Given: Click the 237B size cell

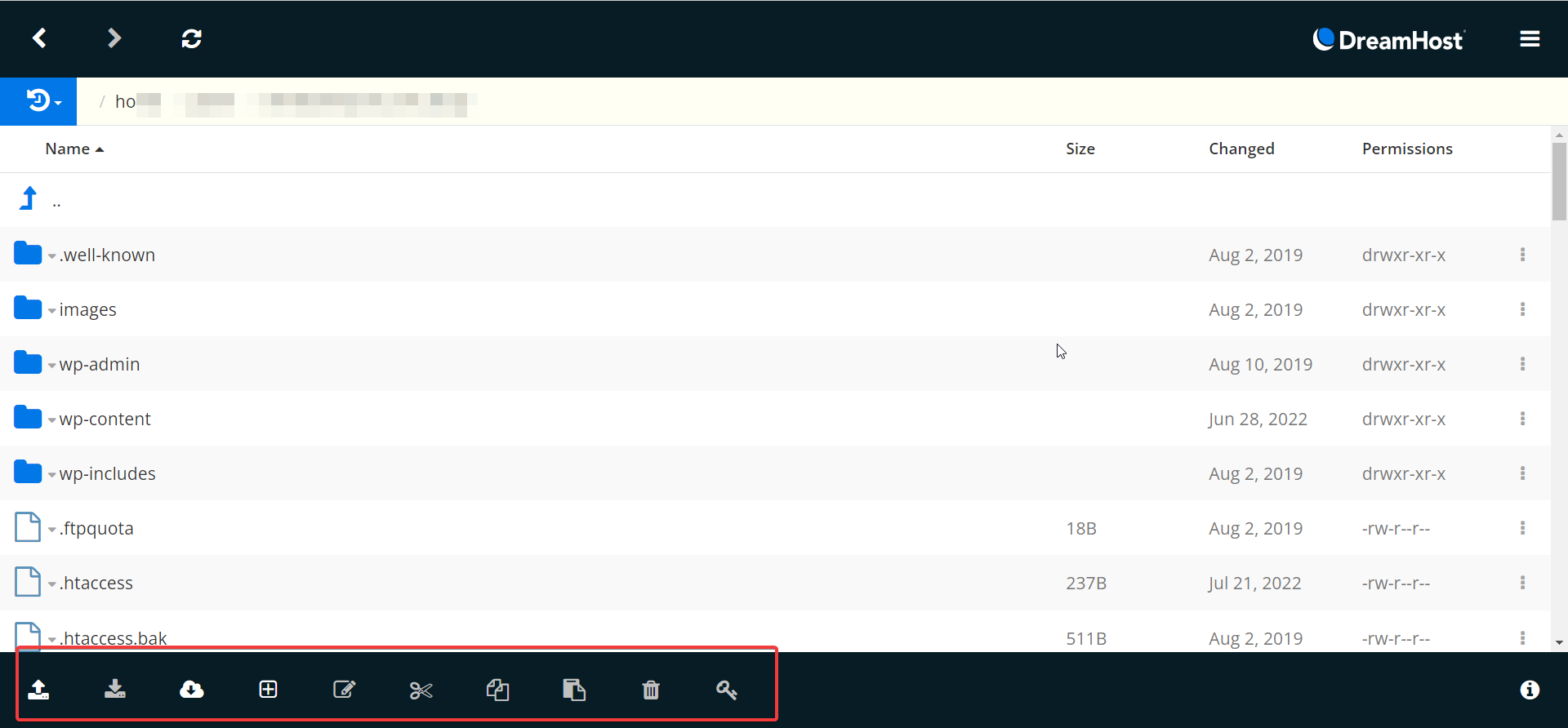Looking at the screenshot, I should 1086,583.
